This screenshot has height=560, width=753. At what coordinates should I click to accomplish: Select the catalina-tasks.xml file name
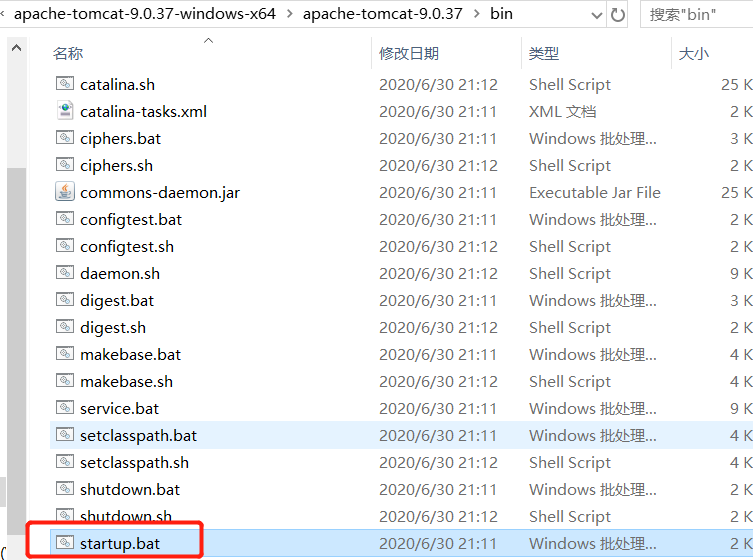coord(143,111)
